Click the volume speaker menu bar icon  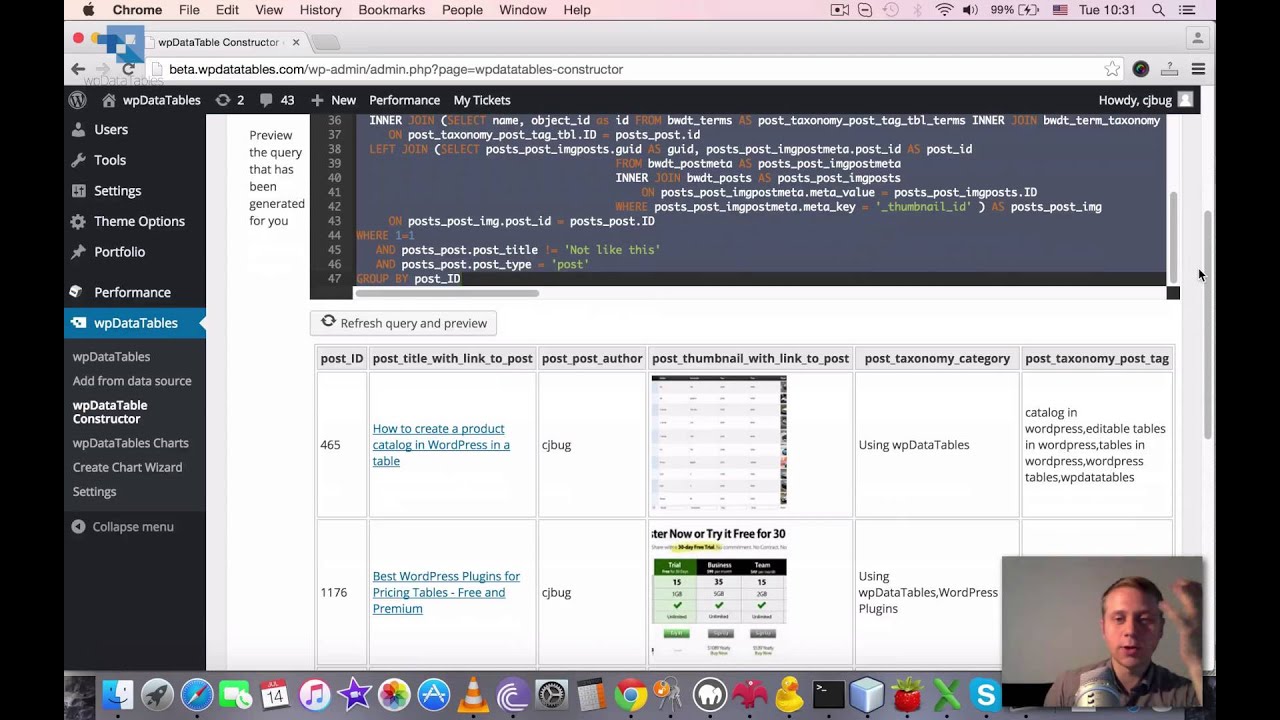tap(970, 10)
